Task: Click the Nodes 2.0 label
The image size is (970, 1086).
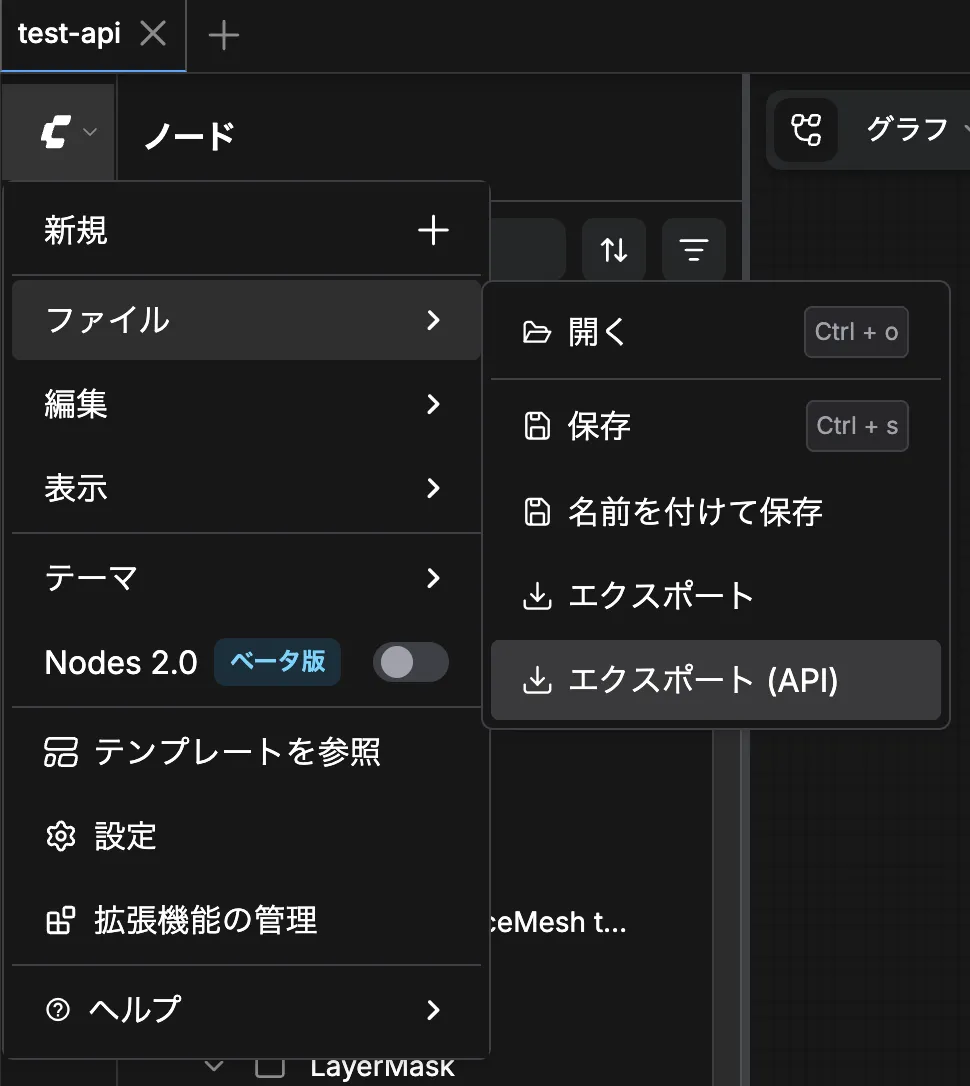Action: click(x=121, y=663)
